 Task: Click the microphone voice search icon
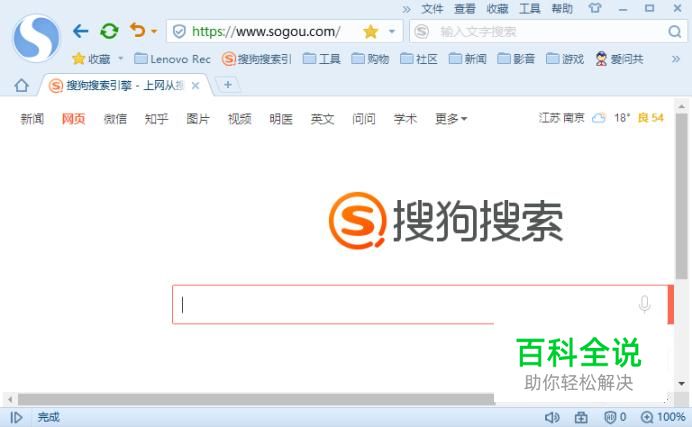(x=644, y=304)
